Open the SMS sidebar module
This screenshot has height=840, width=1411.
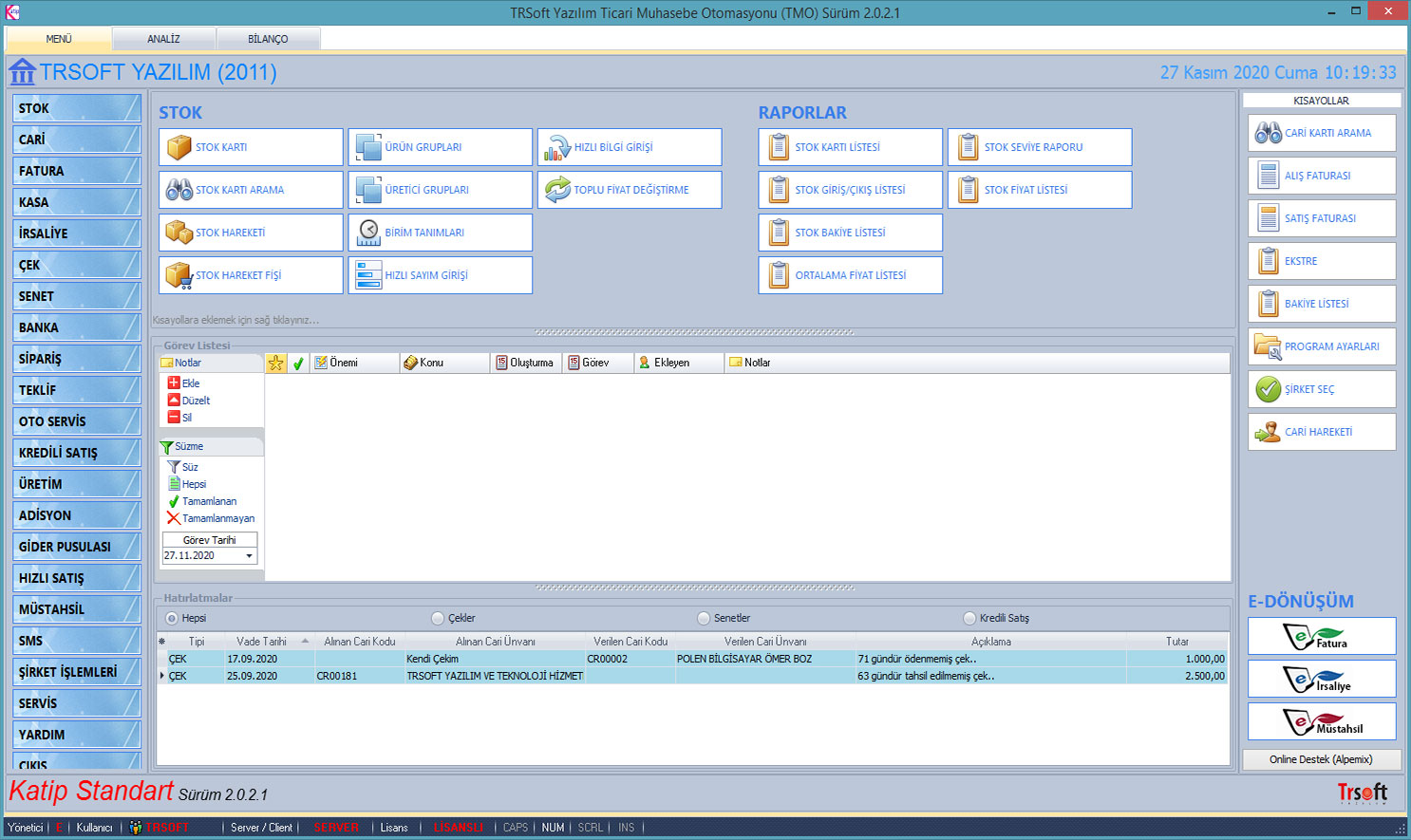[77, 641]
